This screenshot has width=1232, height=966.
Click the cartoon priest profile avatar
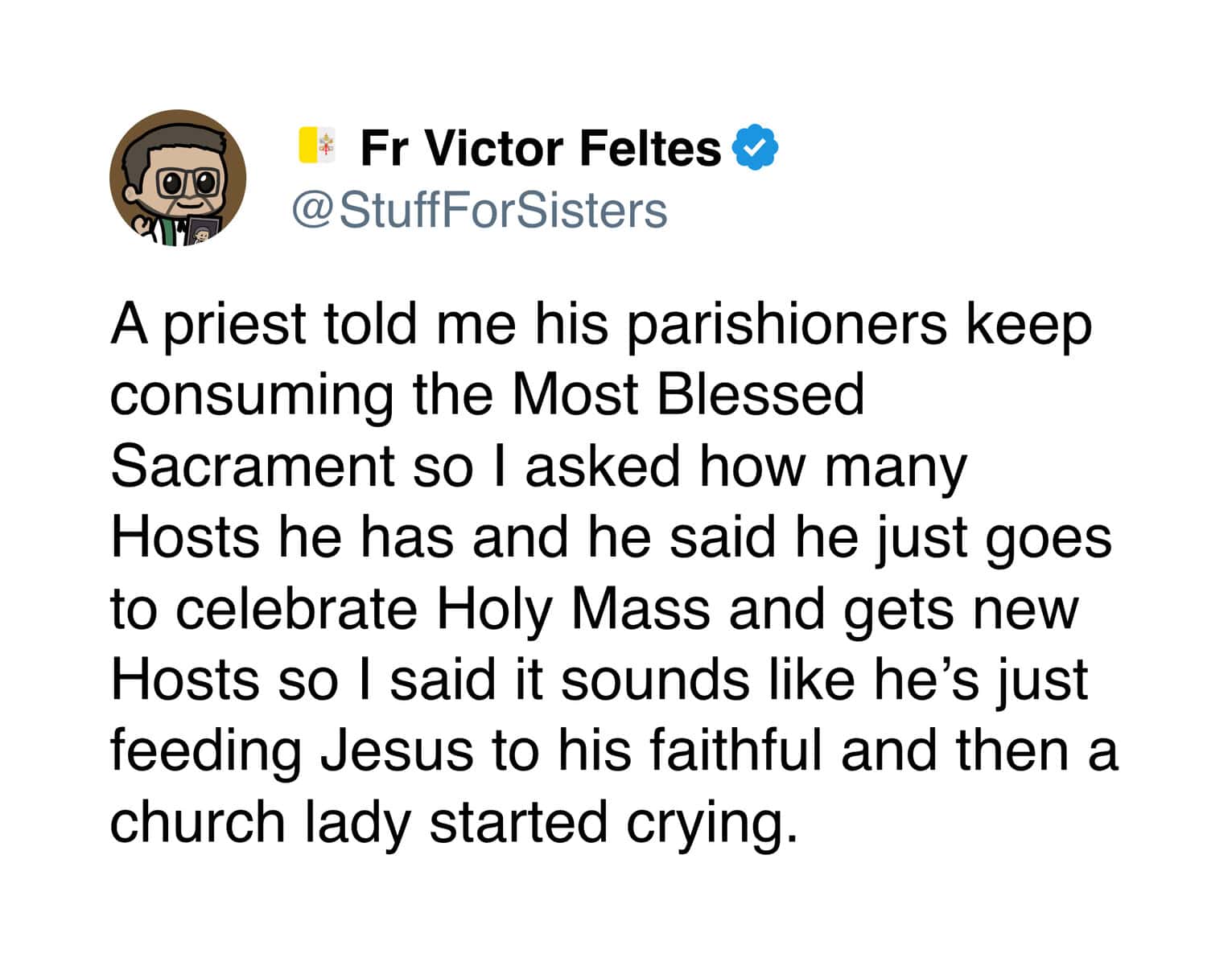pyautogui.click(x=178, y=178)
